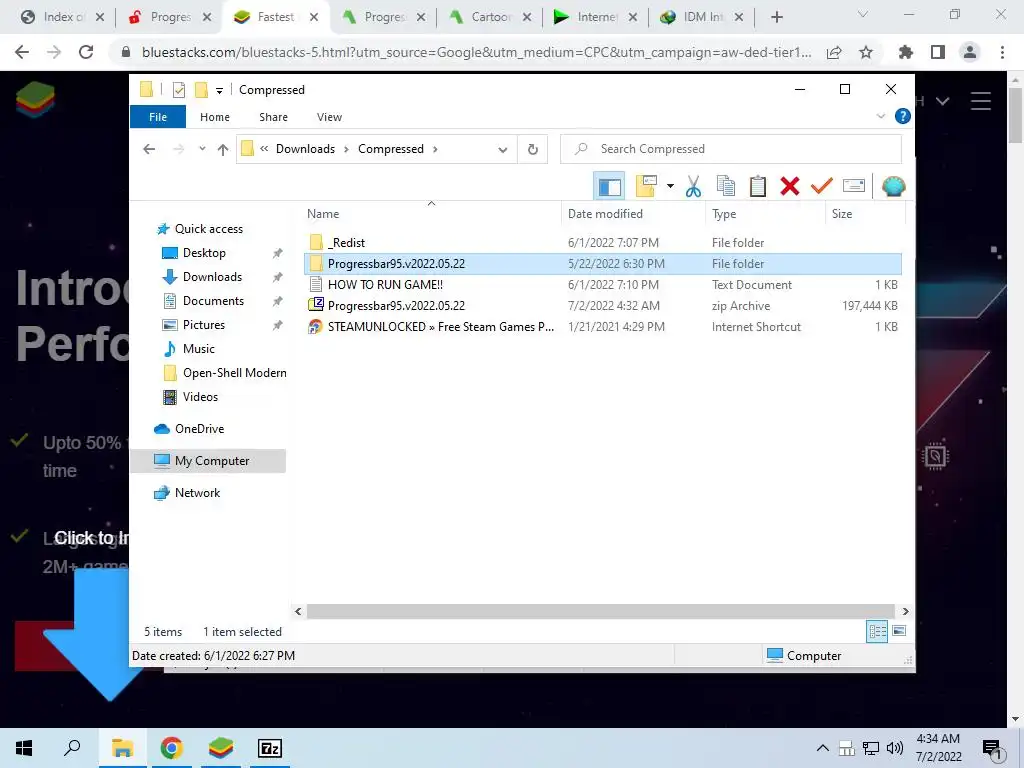Image resolution: width=1024 pixels, height=768 pixels.
Task: Click the Search Compressed input box
Action: click(x=731, y=149)
